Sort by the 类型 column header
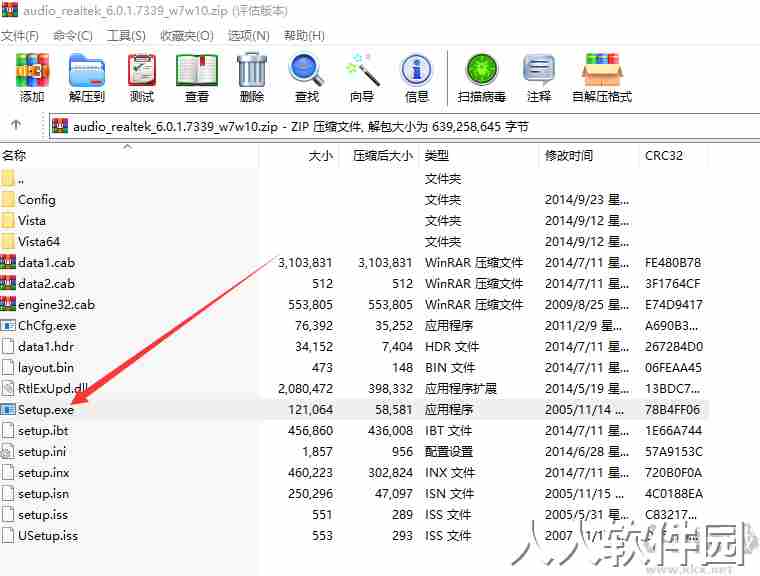760x576 pixels. click(x=437, y=156)
